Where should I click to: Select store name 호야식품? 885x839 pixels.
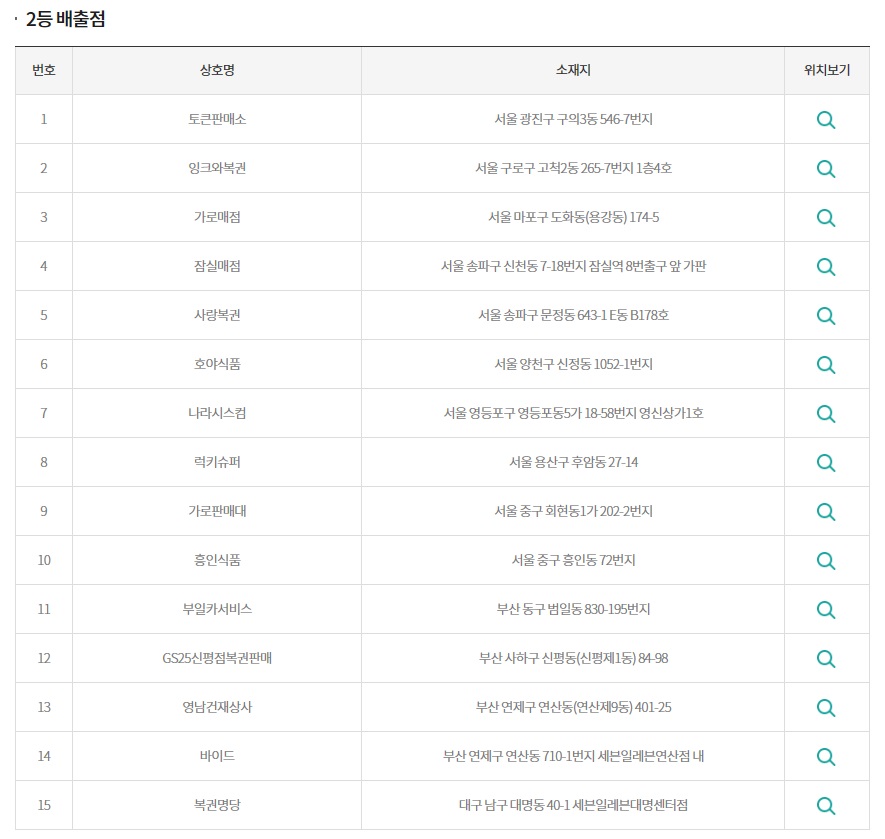click(x=217, y=364)
